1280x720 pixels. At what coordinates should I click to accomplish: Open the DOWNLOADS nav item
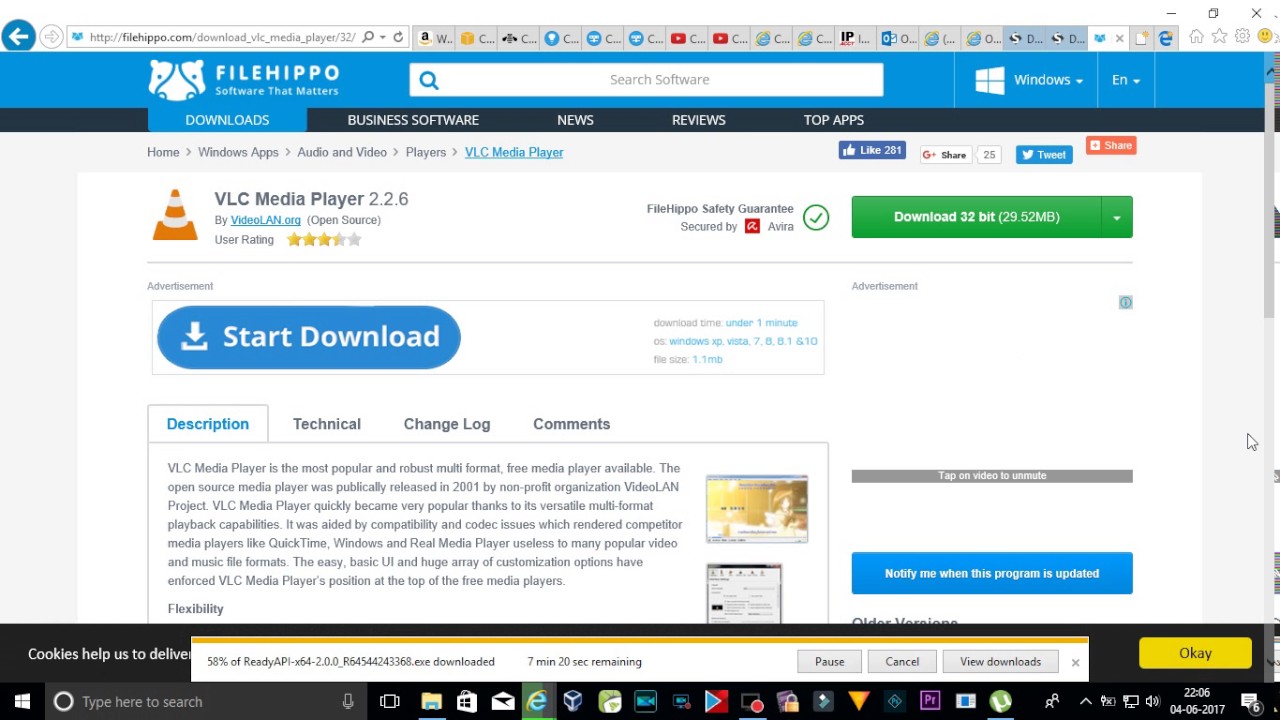[x=227, y=120]
